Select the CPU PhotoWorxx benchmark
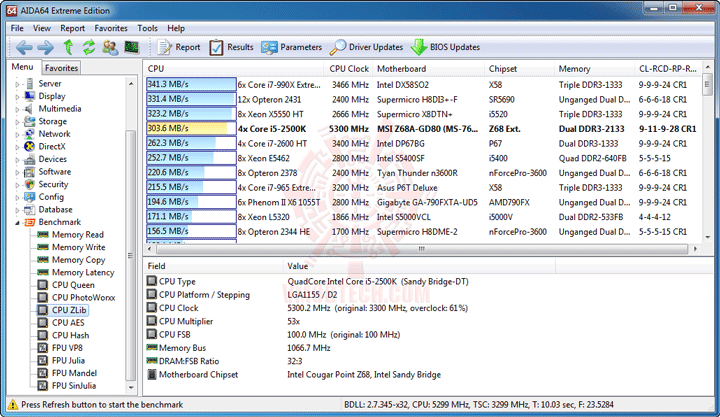720x417 pixels. tap(83, 298)
